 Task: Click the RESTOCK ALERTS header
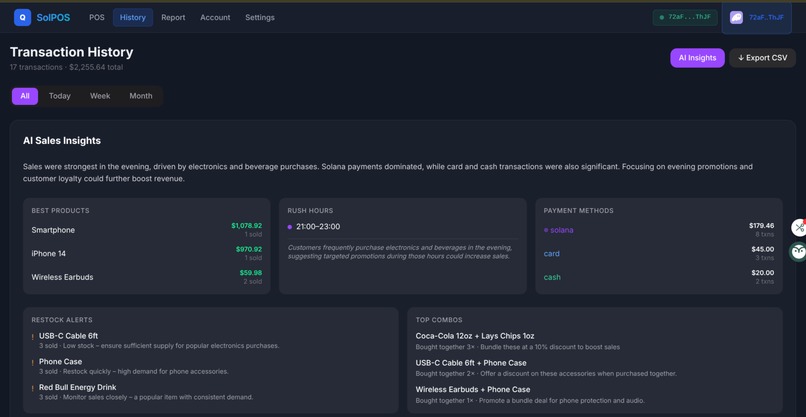coord(62,320)
